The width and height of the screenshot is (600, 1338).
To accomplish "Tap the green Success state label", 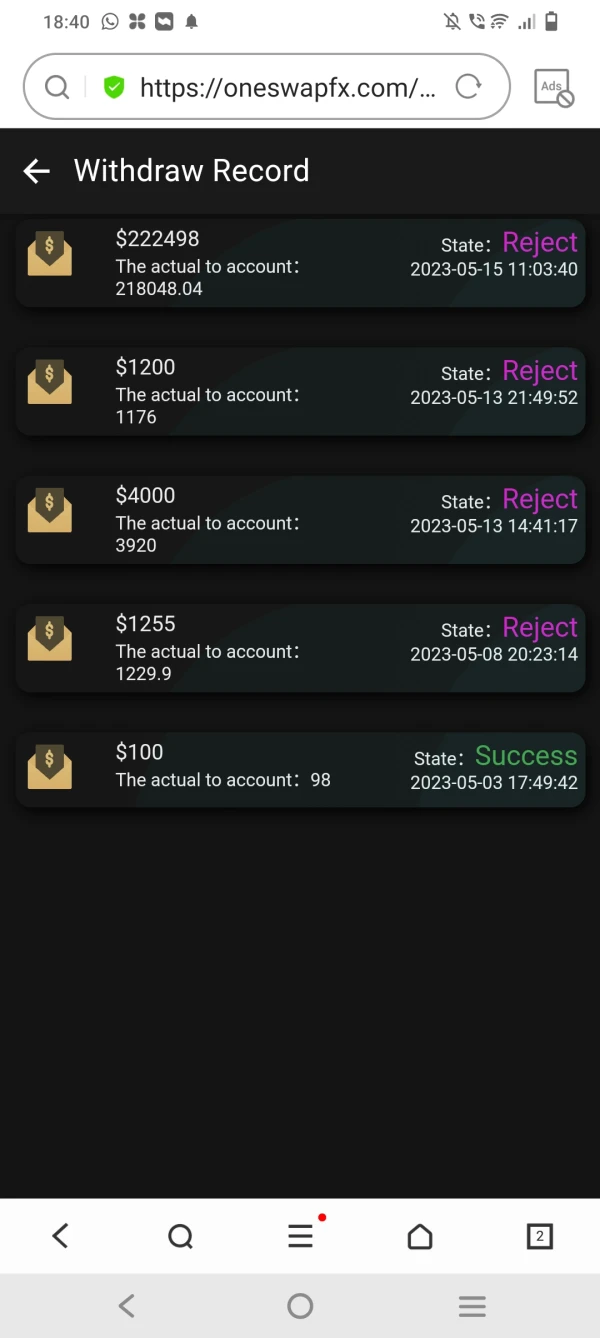I will coord(526,756).
